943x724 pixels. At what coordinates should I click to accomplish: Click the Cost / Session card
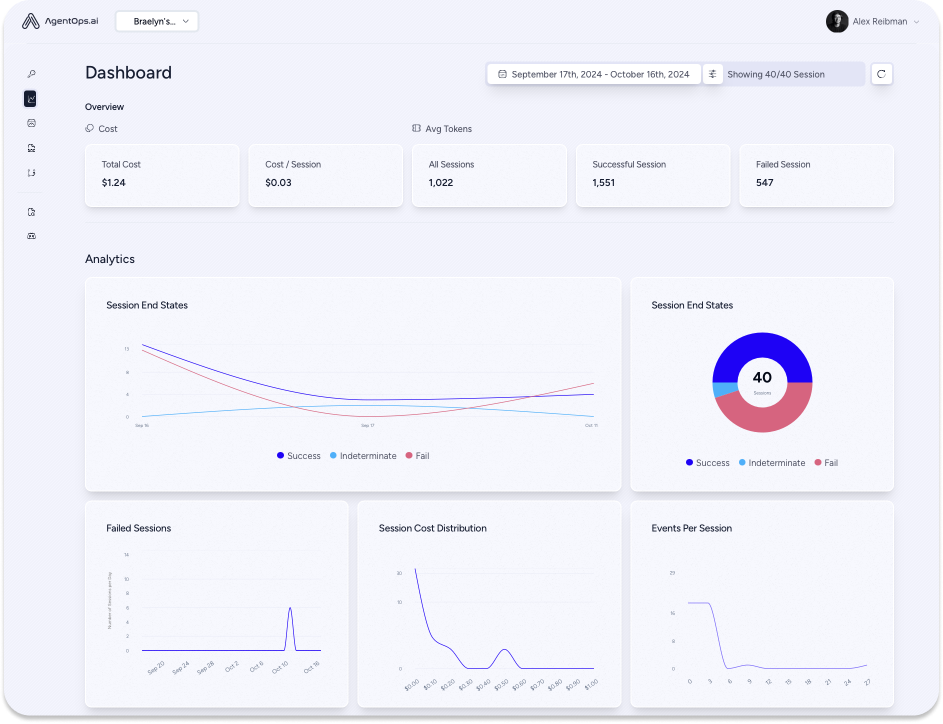[325, 175]
